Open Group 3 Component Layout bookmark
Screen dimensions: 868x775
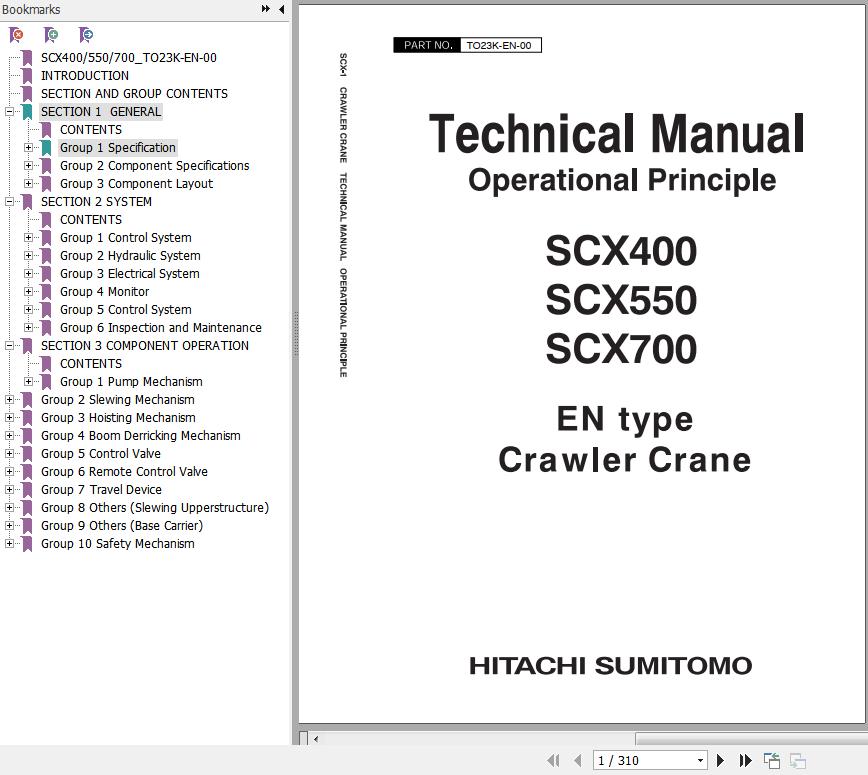pos(136,184)
